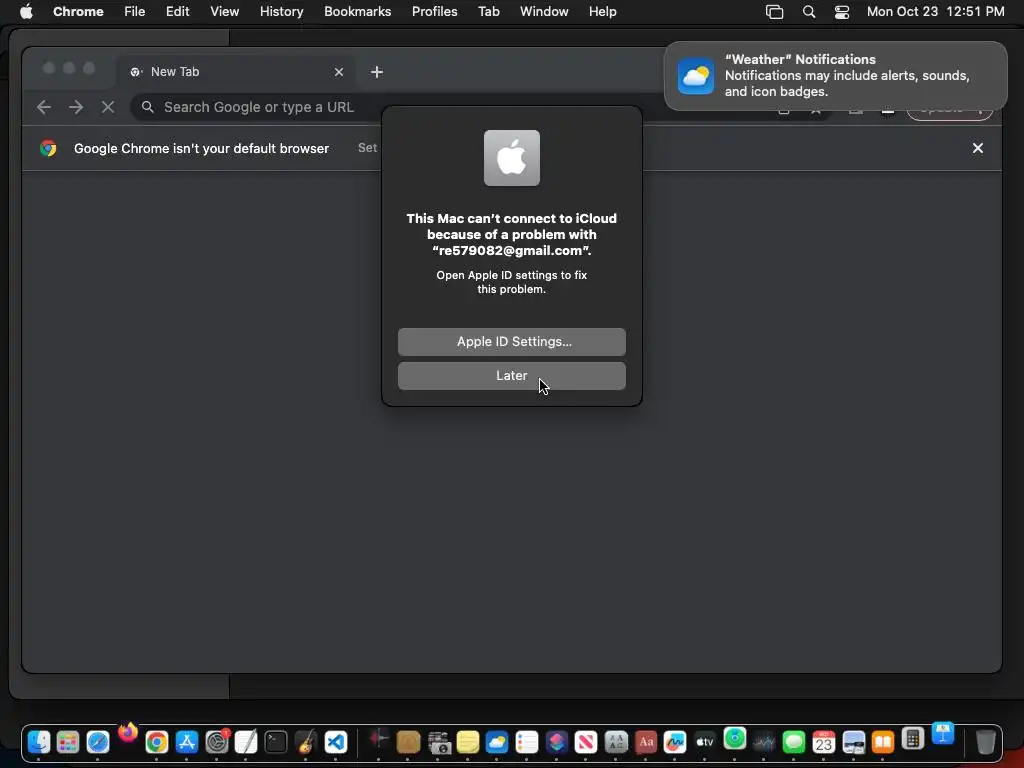Launch Visual Studio Code from the Dock

click(x=336, y=742)
